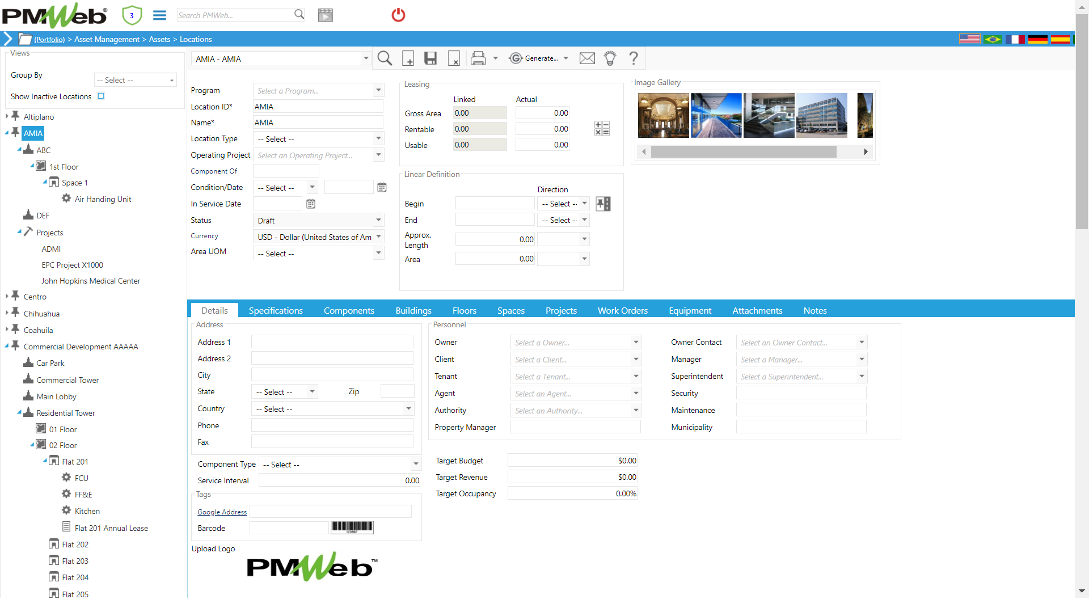Click the search magnifier in top bar
The width and height of the screenshot is (1089, 600).
(299, 14)
